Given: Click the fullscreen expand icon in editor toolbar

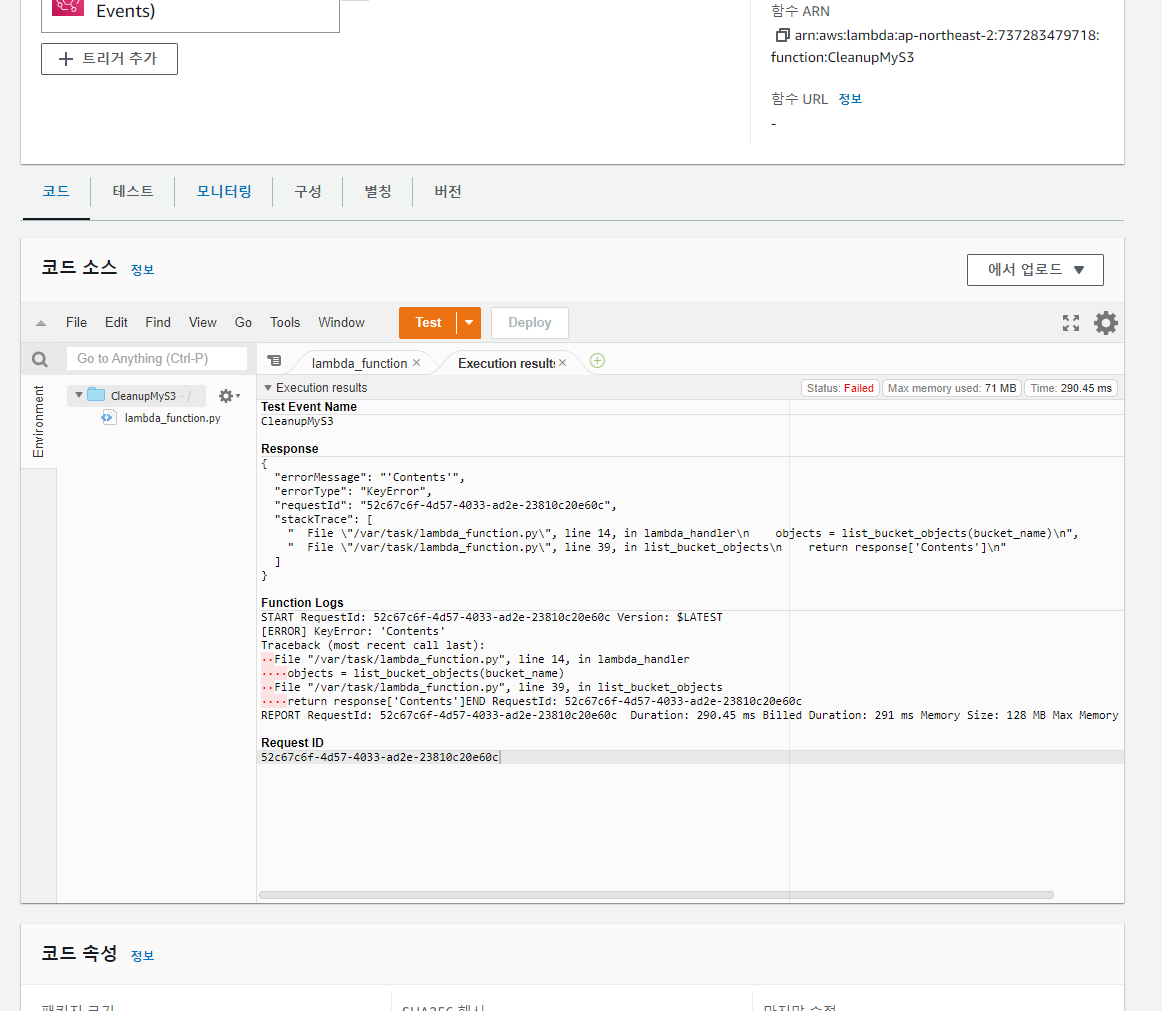Looking at the screenshot, I should point(1070,323).
